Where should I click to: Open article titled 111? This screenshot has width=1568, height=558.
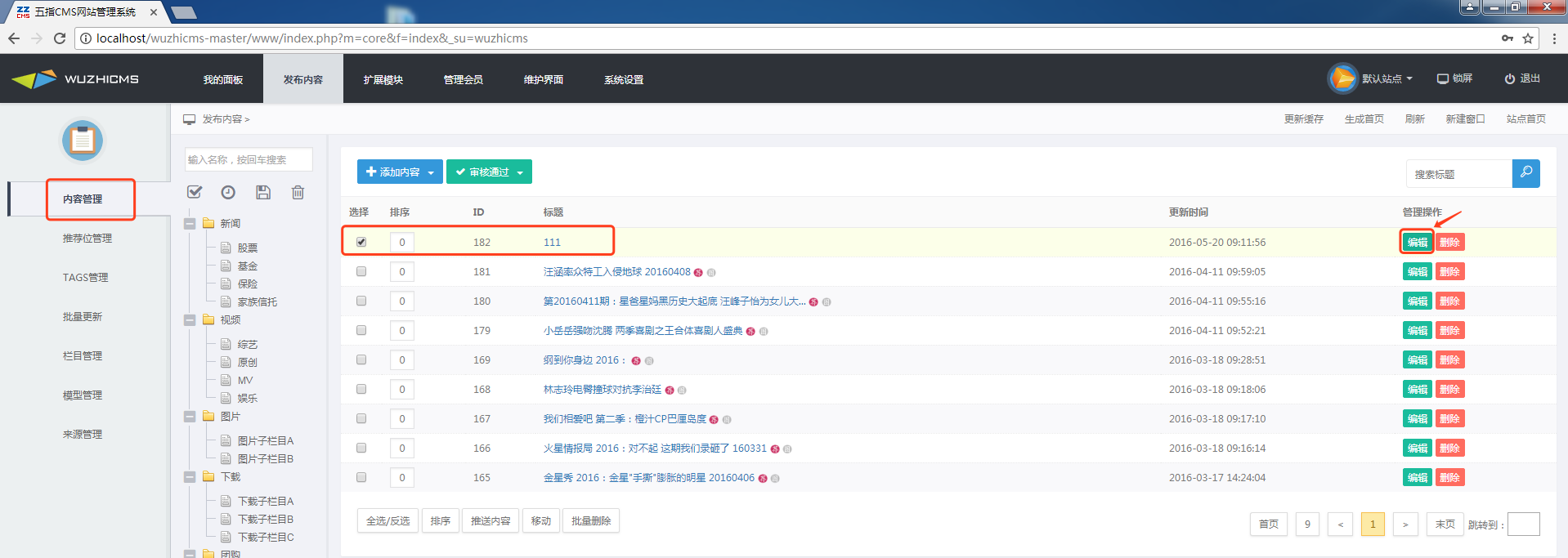552,242
